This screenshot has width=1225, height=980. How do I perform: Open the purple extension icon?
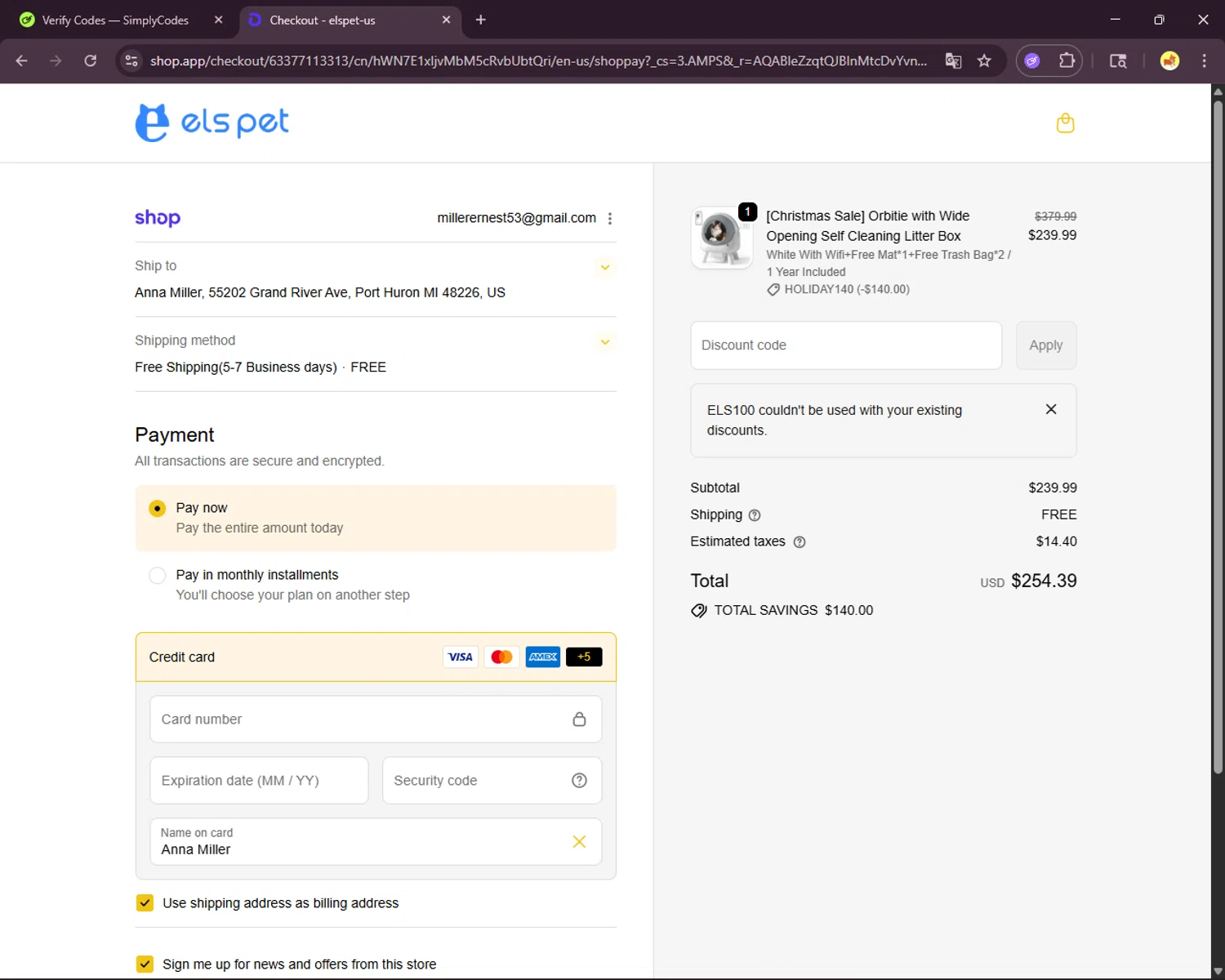(1032, 60)
